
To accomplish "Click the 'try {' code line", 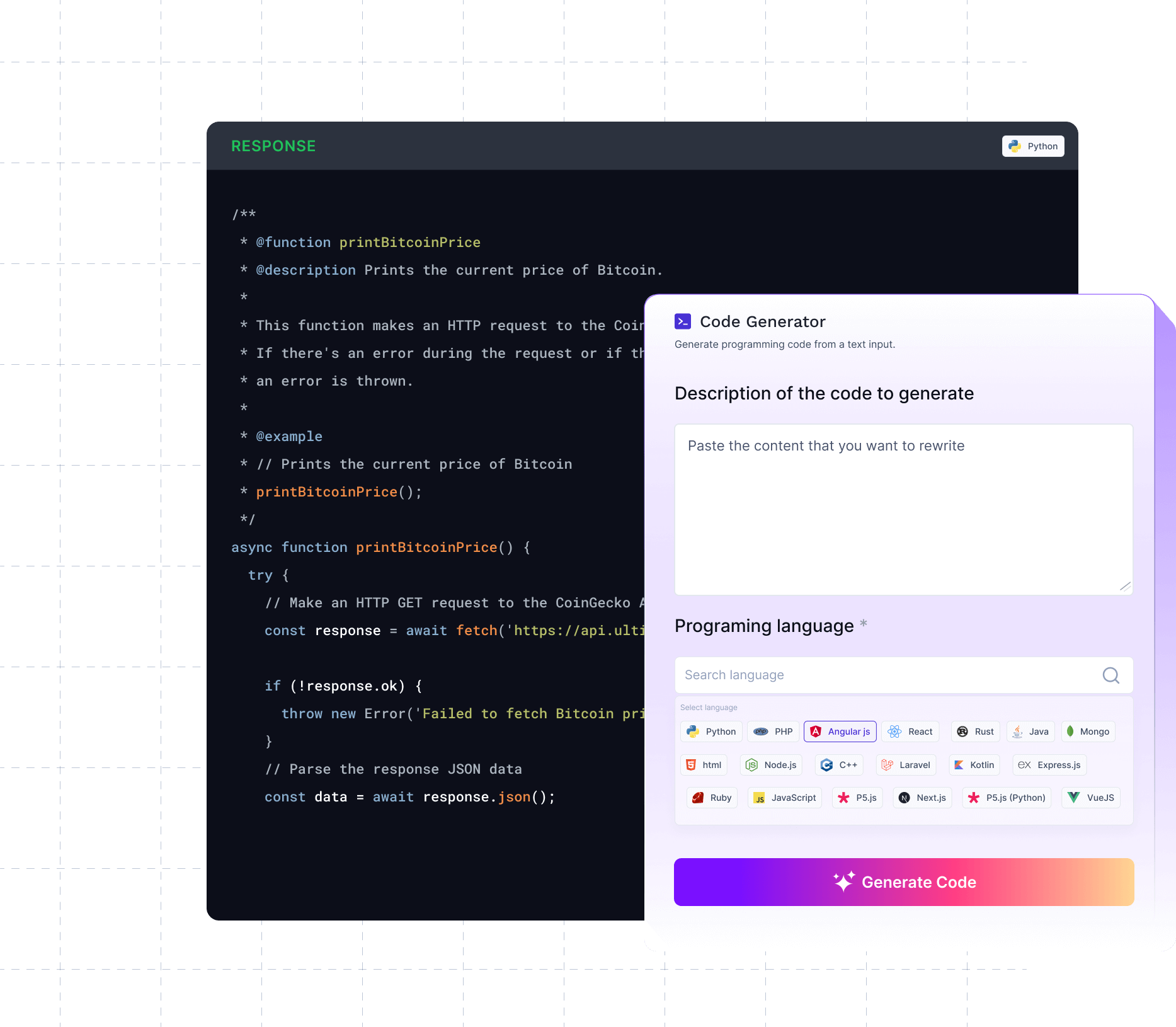I will point(268,575).
